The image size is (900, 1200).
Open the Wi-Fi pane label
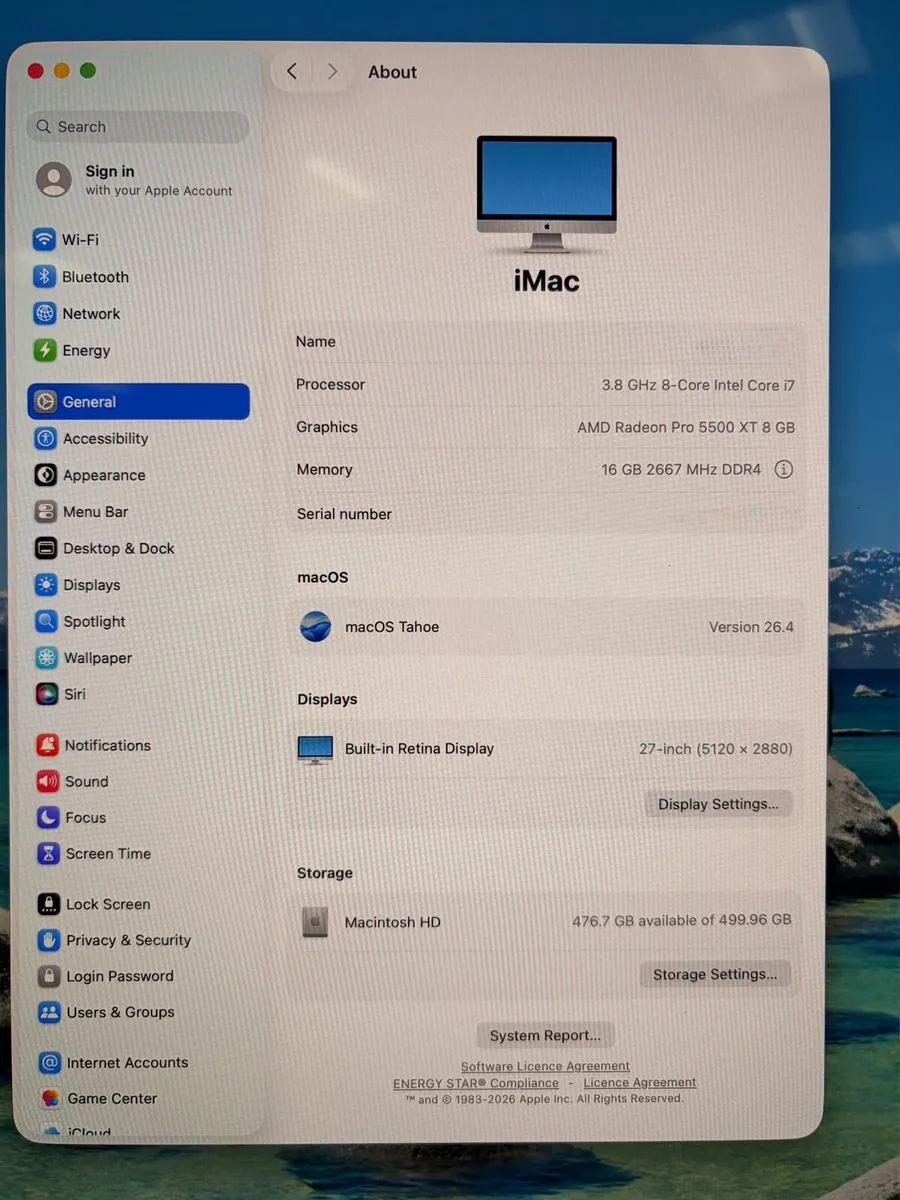pos(80,240)
